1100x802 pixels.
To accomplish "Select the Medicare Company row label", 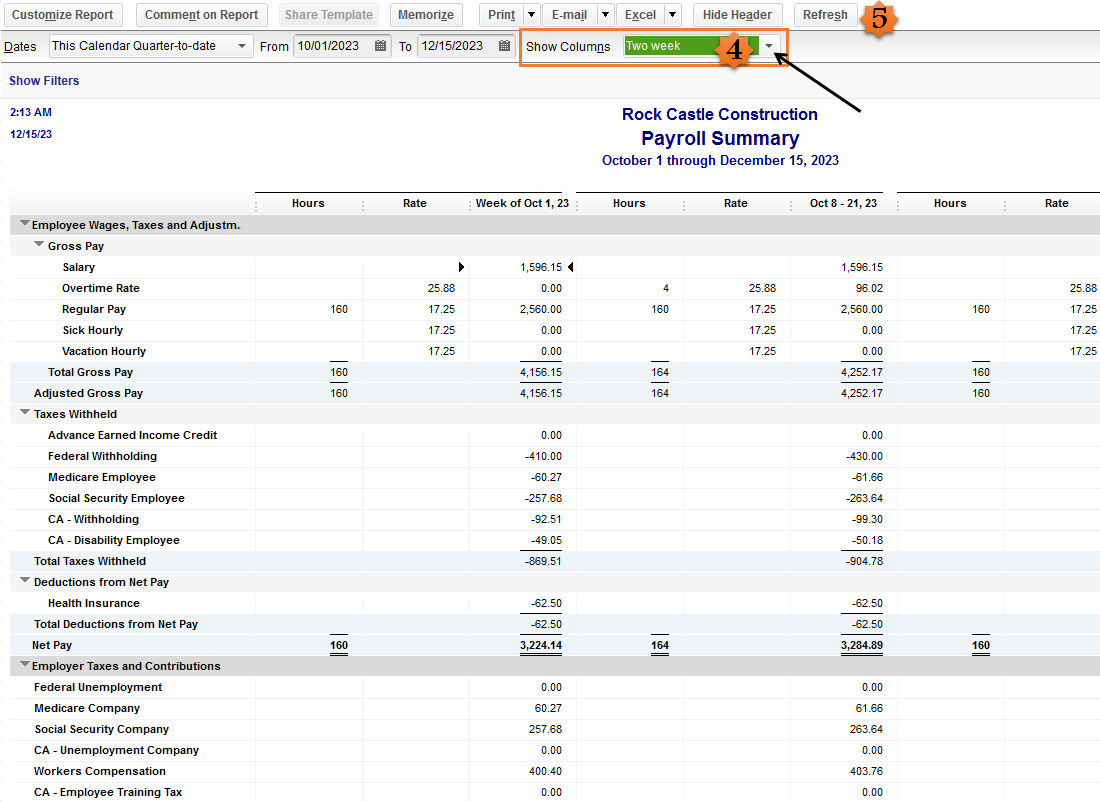I will [x=87, y=709].
